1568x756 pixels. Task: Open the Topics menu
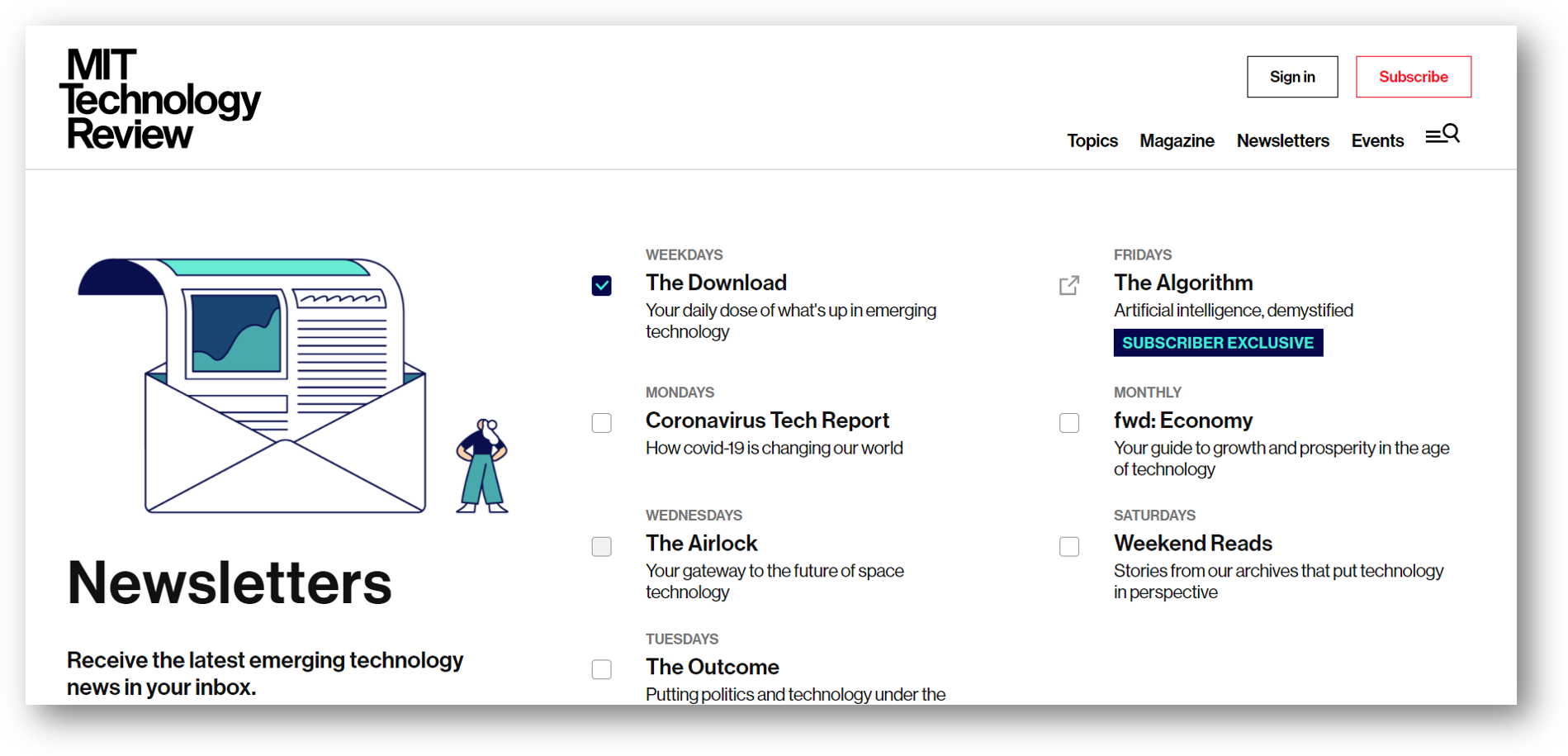click(x=1092, y=140)
